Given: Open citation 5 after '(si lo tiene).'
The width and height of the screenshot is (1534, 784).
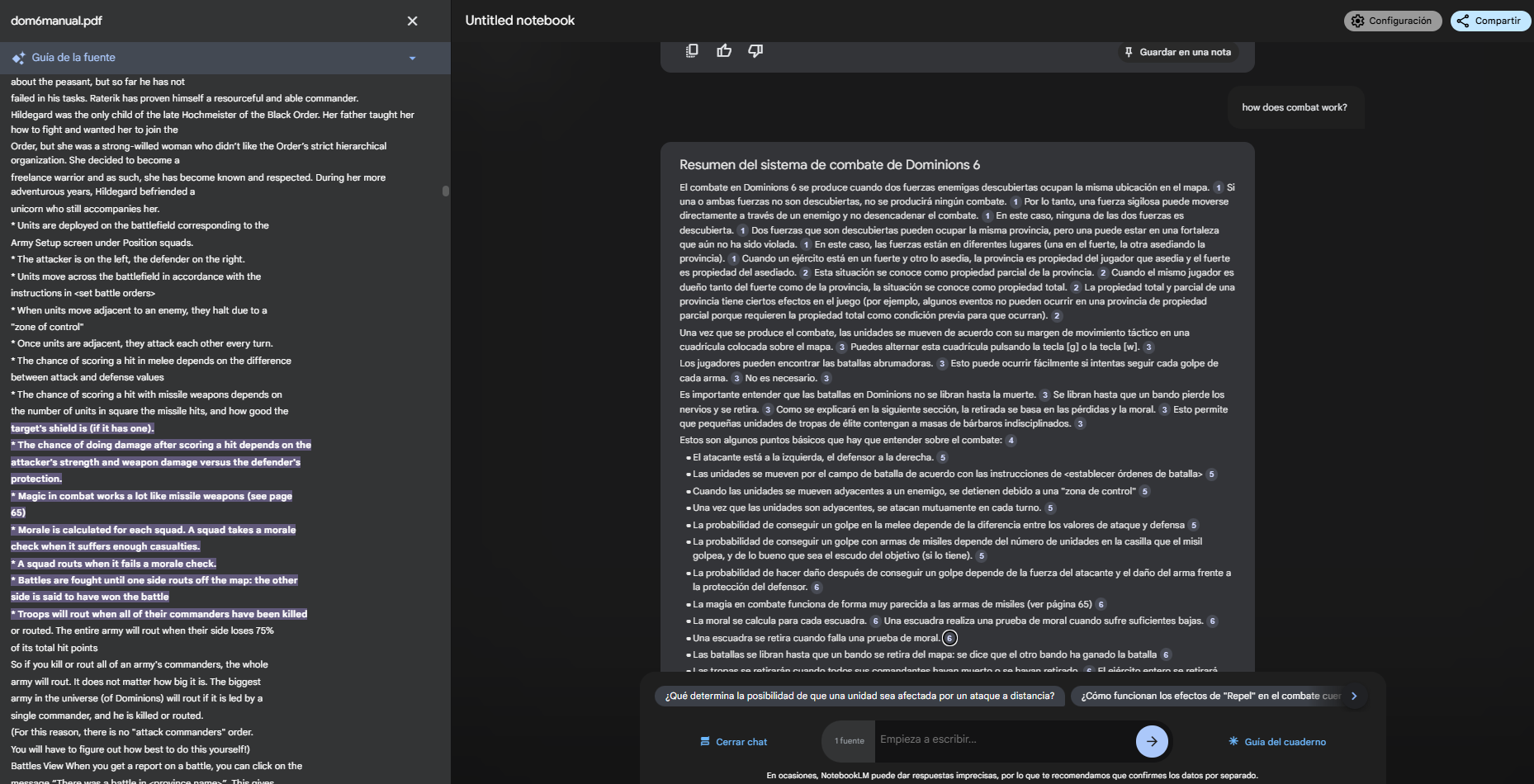Looking at the screenshot, I should [x=981, y=556].
